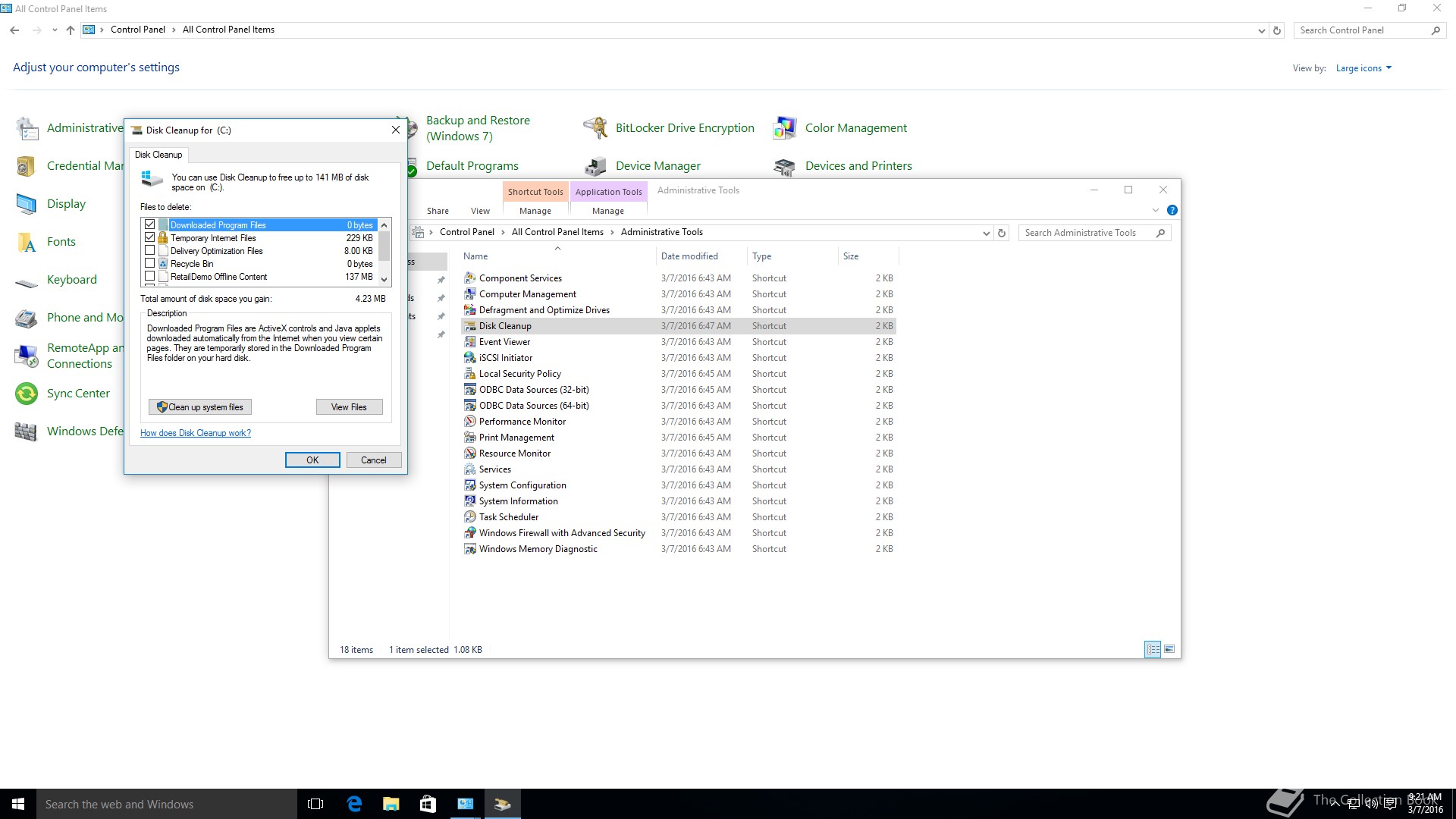The width and height of the screenshot is (1456, 819).
Task: Open the Sync Center icon
Action: 27,394
